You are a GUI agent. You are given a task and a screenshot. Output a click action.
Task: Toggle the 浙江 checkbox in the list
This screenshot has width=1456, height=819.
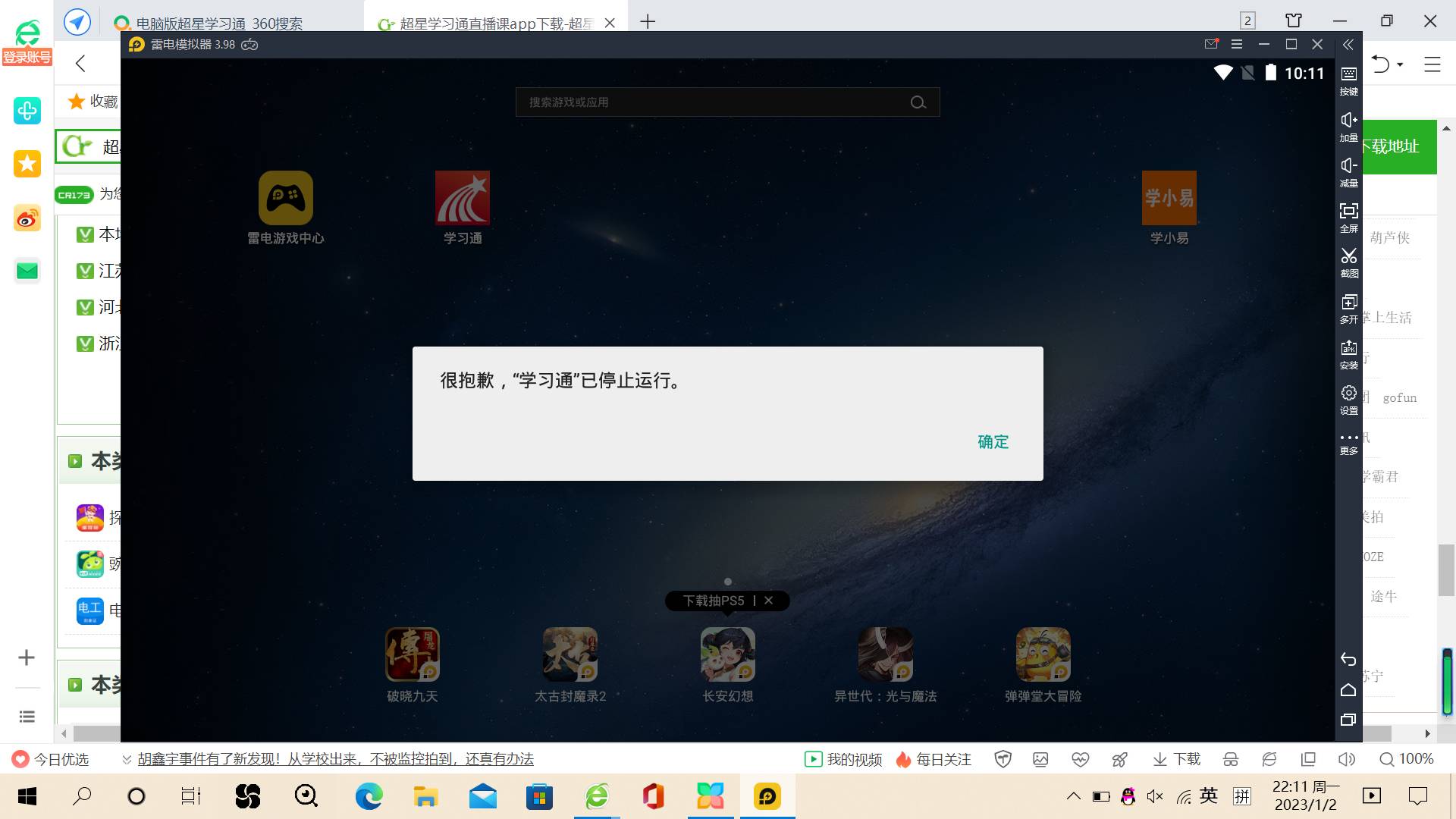tap(85, 344)
